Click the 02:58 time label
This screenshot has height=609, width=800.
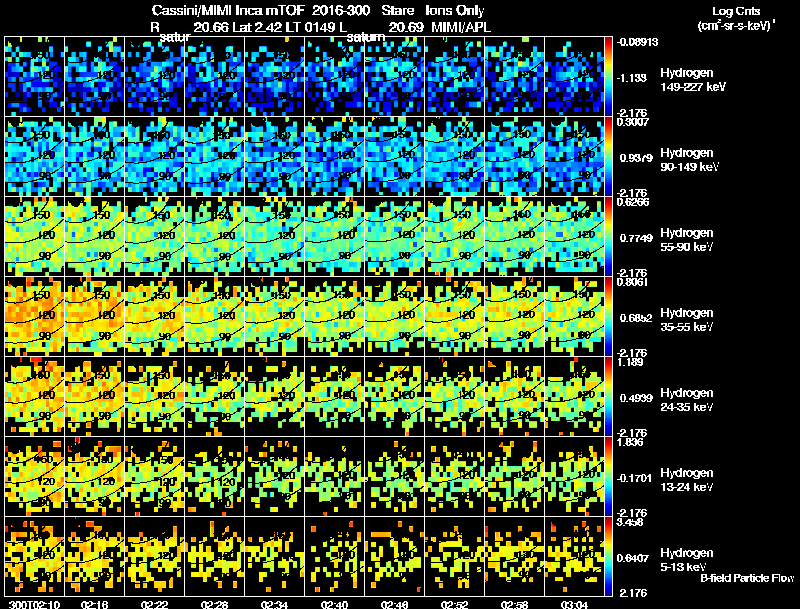point(515,604)
